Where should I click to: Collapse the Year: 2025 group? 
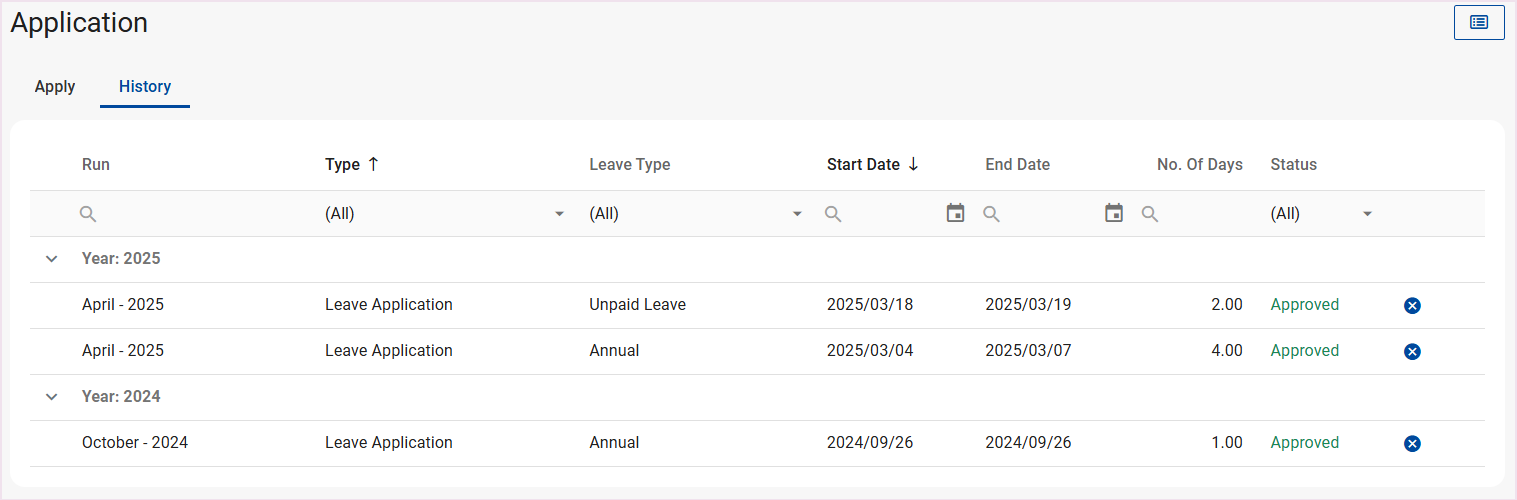52,259
